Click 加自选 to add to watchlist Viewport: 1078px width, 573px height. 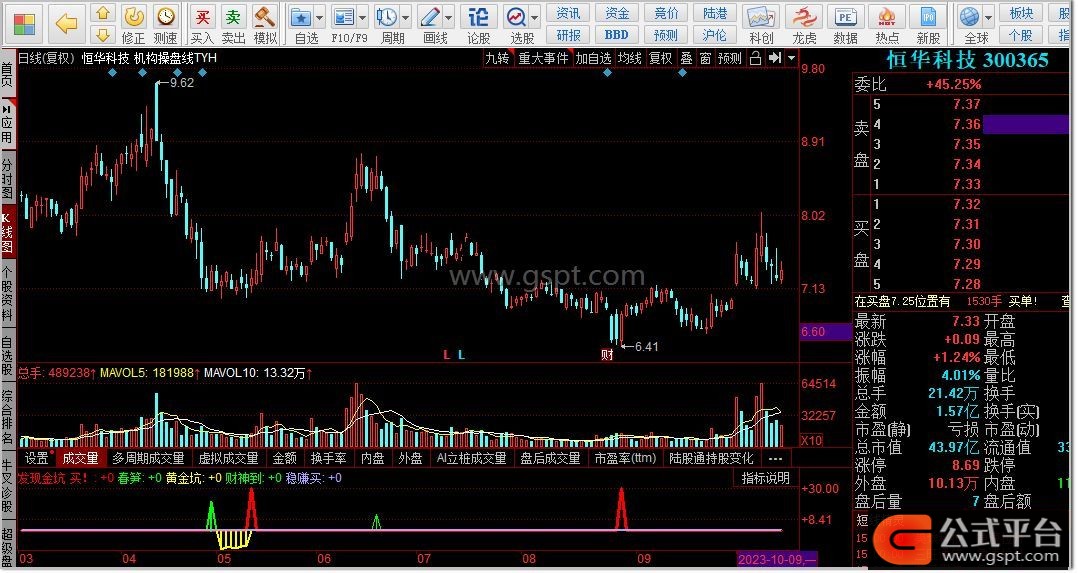(593, 58)
